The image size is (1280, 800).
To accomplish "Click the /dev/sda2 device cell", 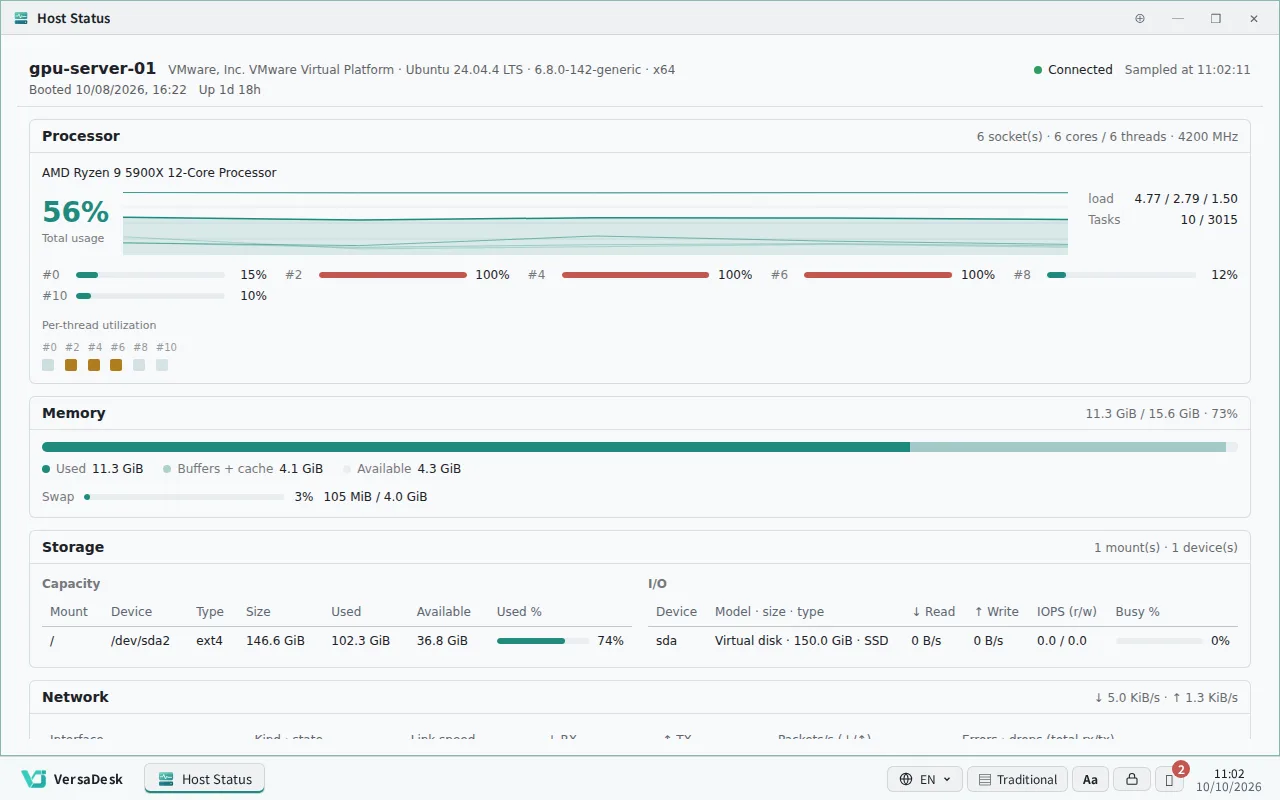I will (140, 641).
